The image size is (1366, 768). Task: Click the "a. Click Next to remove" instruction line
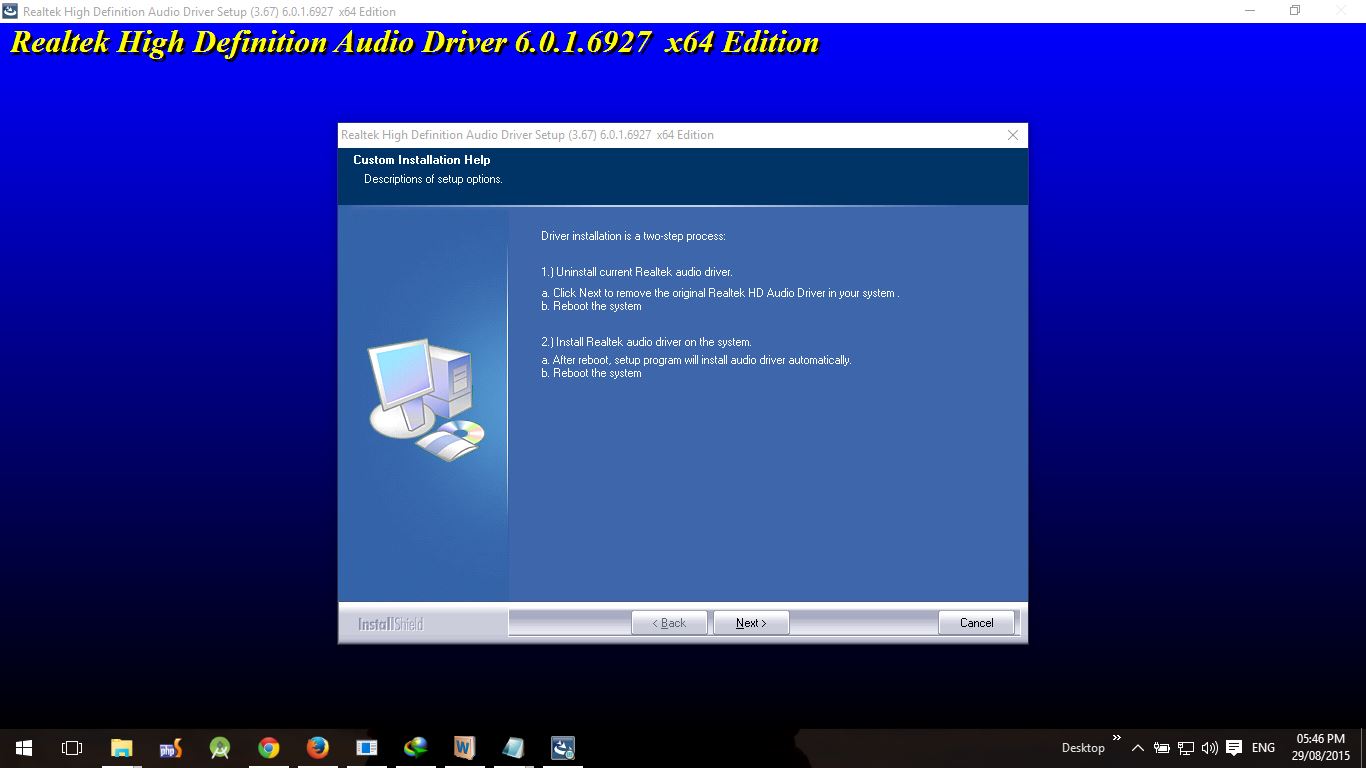click(x=720, y=294)
